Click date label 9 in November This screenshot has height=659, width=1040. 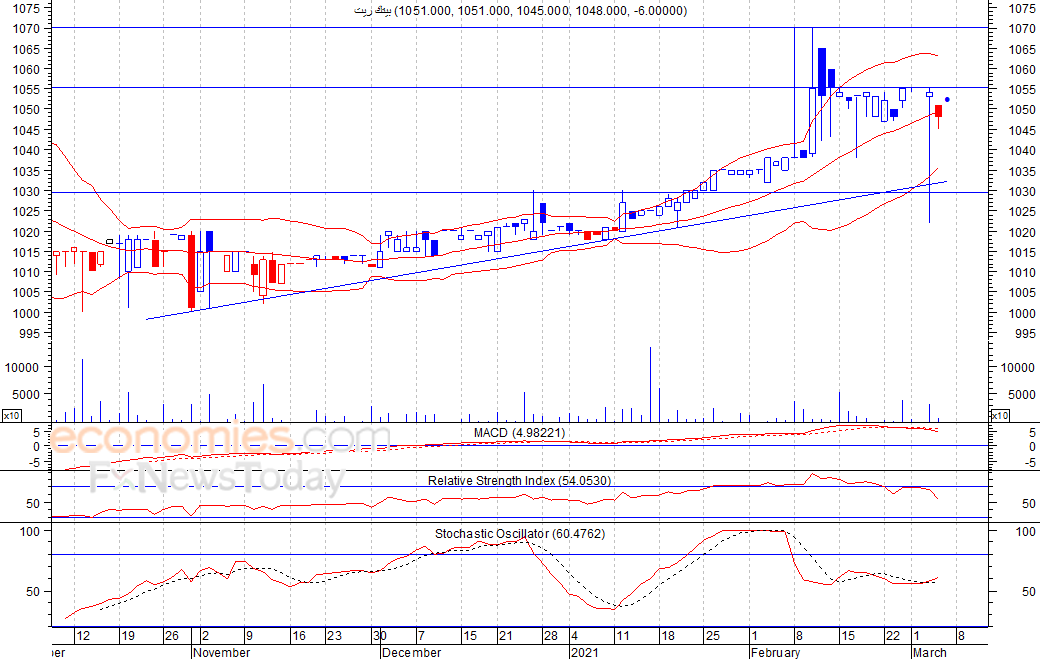point(249,636)
